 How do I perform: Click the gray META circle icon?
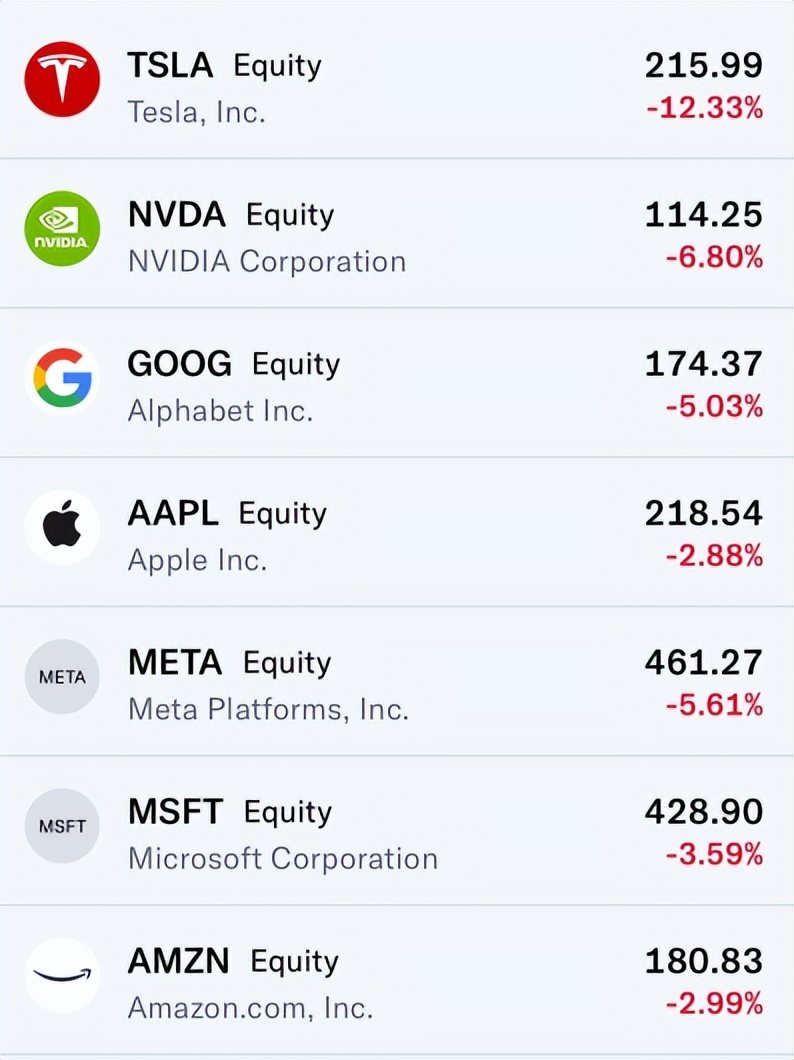[x=62, y=677]
